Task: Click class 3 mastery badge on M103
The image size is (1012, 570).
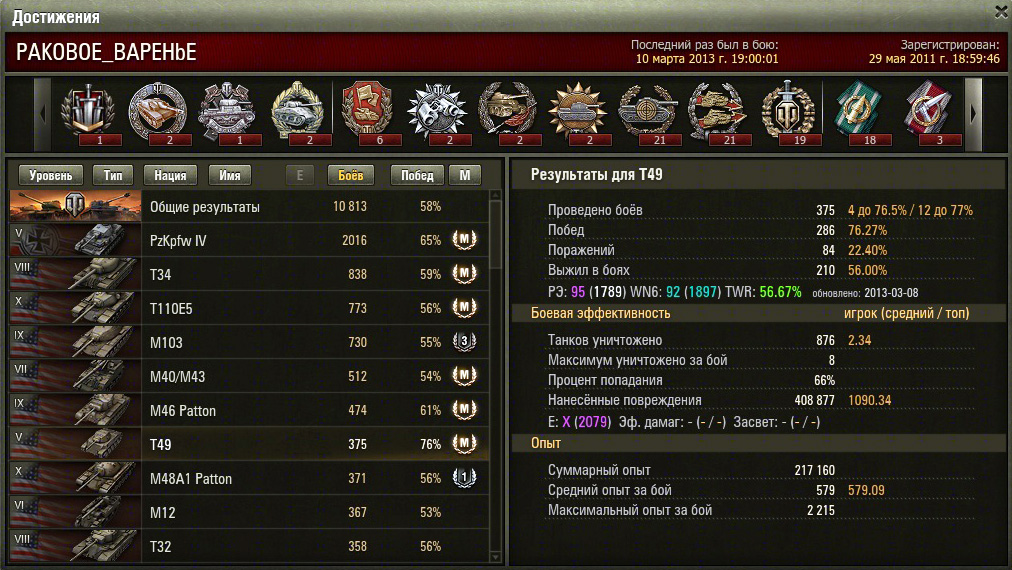Action: point(464,341)
